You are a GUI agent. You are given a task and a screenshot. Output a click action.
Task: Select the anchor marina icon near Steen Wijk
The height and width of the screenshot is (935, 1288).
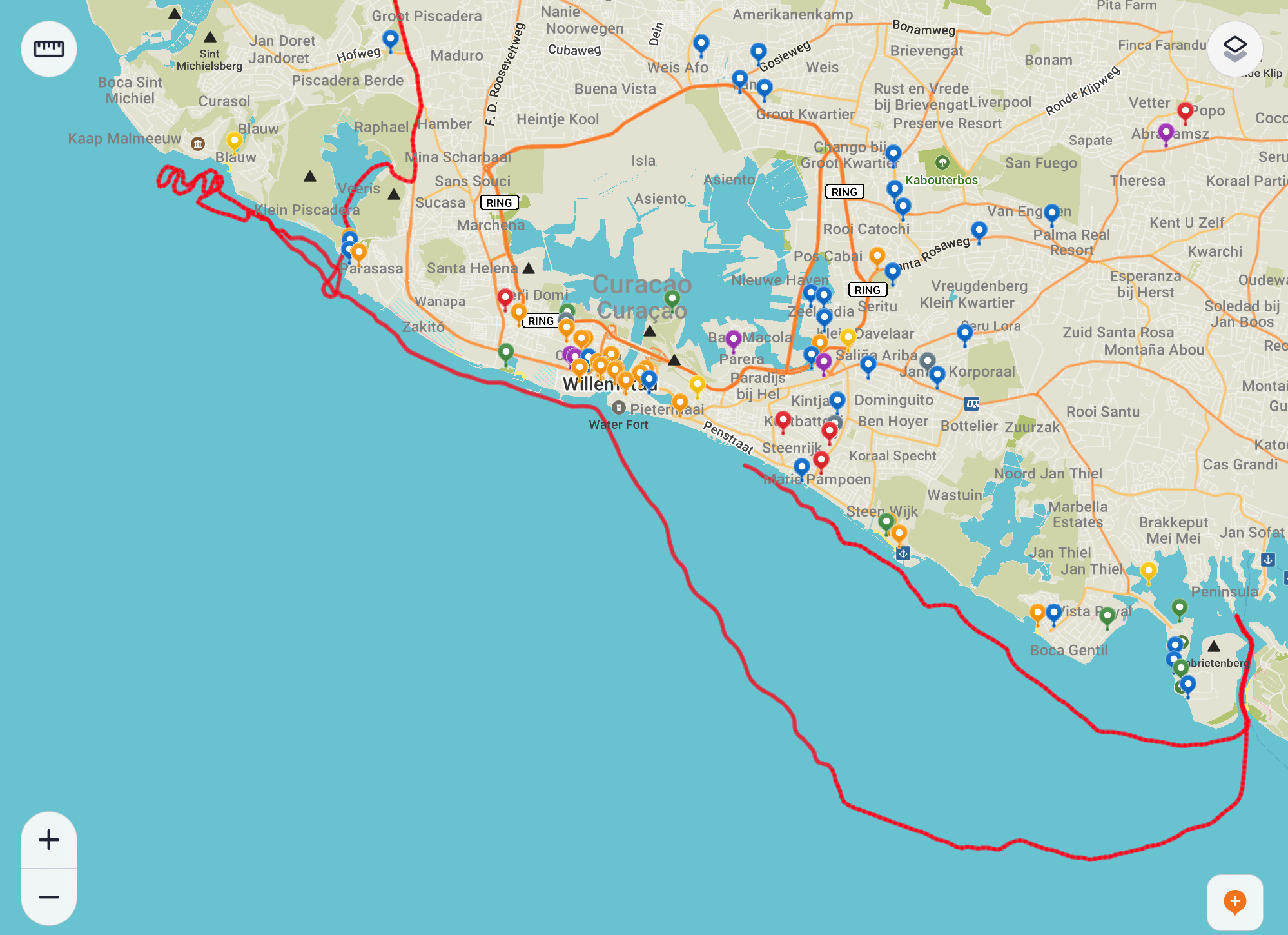point(903,553)
